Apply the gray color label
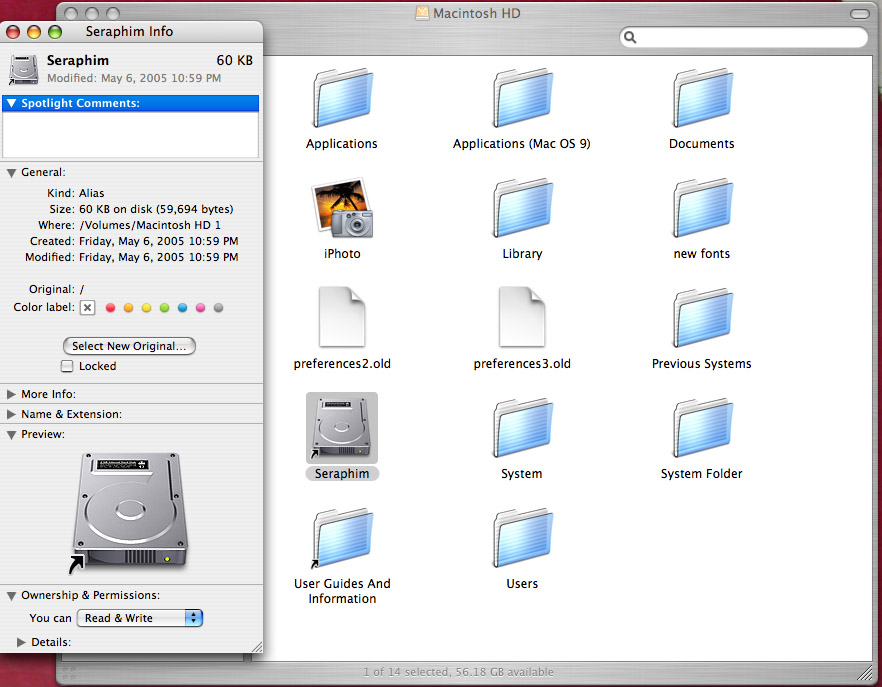The image size is (882, 687). (x=218, y=308)
